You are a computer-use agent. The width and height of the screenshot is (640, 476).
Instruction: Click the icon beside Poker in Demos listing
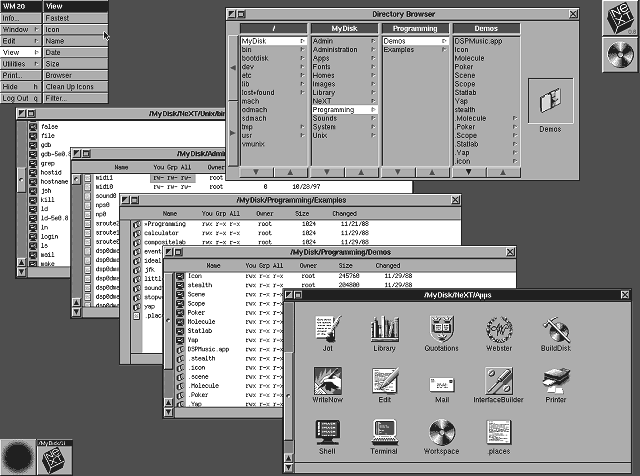pyautogui.click(x=180, y=313)
